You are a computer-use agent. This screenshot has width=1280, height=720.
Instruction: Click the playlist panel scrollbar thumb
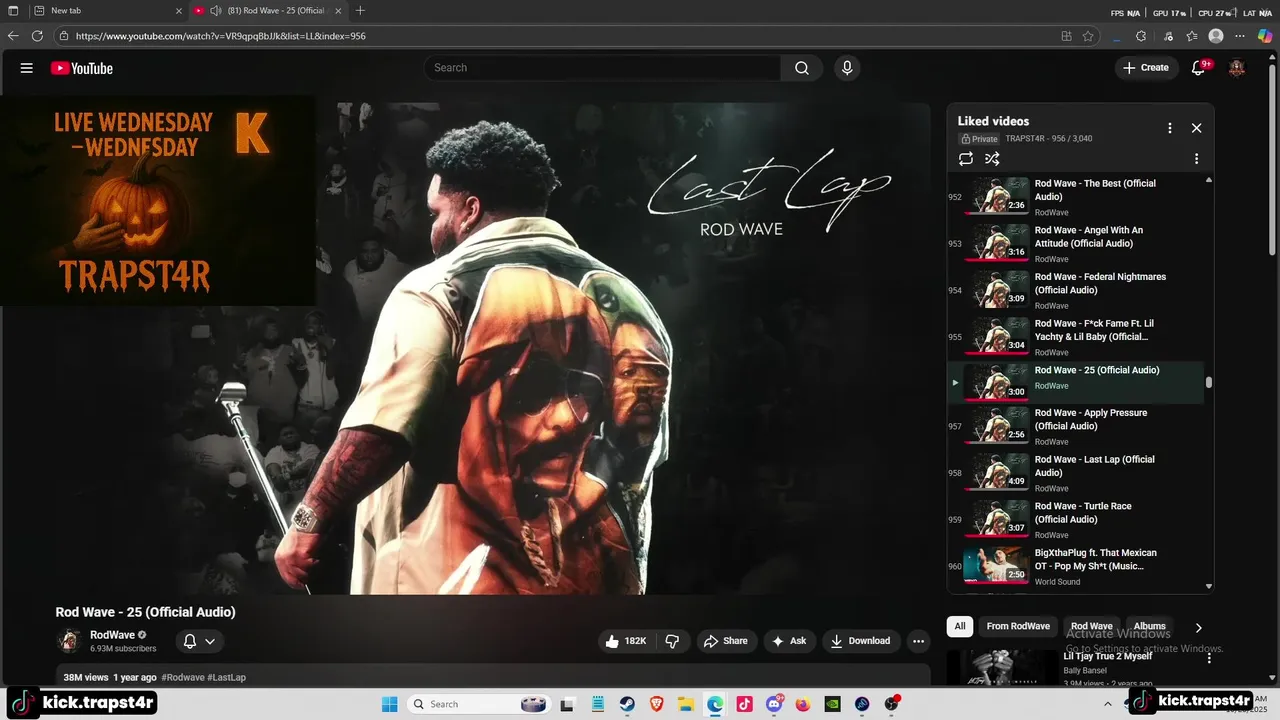pyautogui.click(x=1209, y=382)
